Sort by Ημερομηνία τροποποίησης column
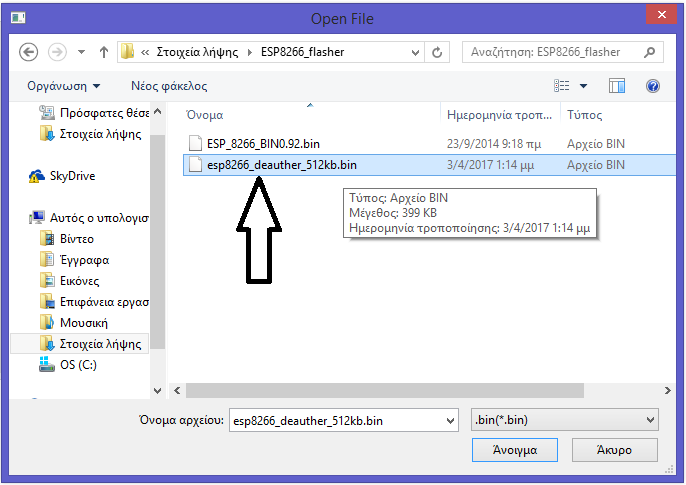The width and height of the screenshot is (686, 485). 499,115
